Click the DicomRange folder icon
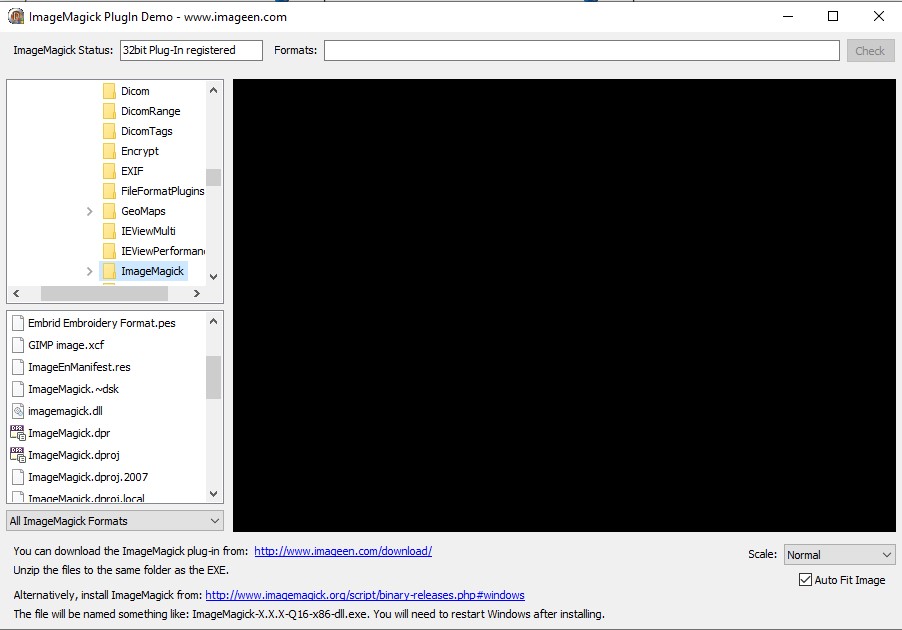Viewport: 902px width, 630px height. tap(109, 111)
